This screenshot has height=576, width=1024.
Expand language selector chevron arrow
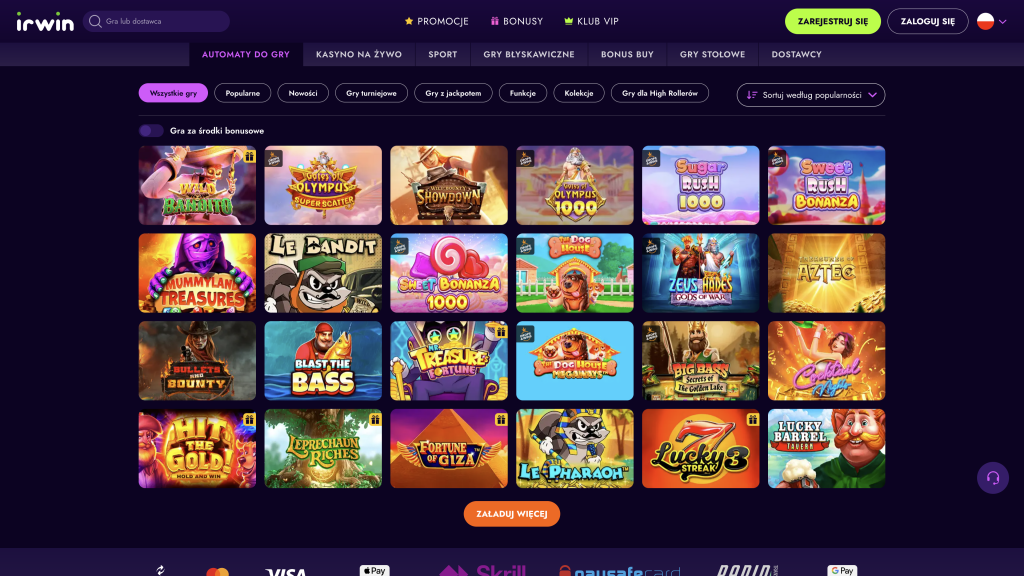point(1002,22)
